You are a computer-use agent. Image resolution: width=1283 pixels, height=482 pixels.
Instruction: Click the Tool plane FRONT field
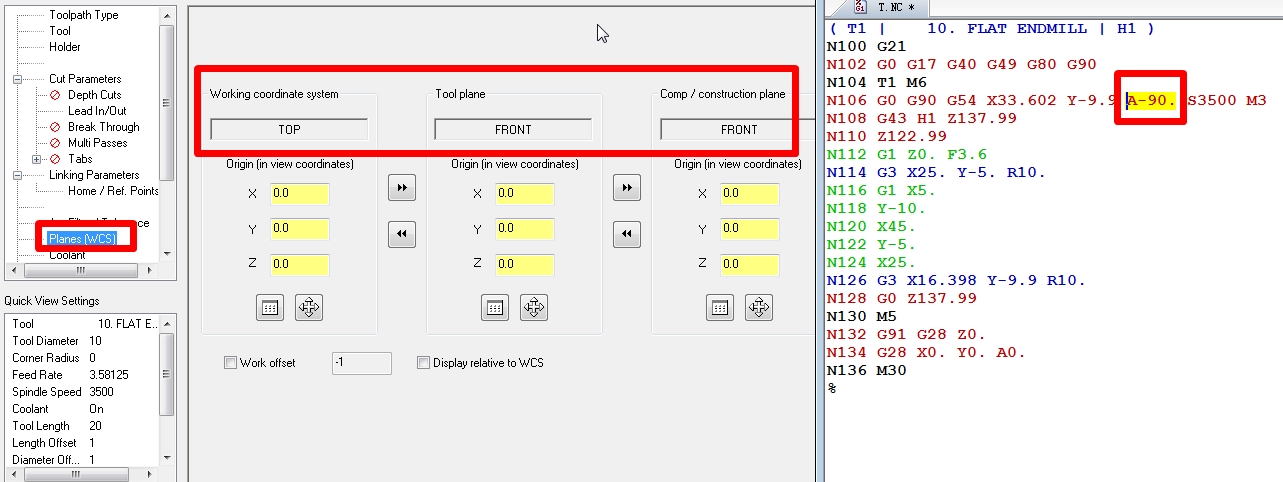point(513,129)
